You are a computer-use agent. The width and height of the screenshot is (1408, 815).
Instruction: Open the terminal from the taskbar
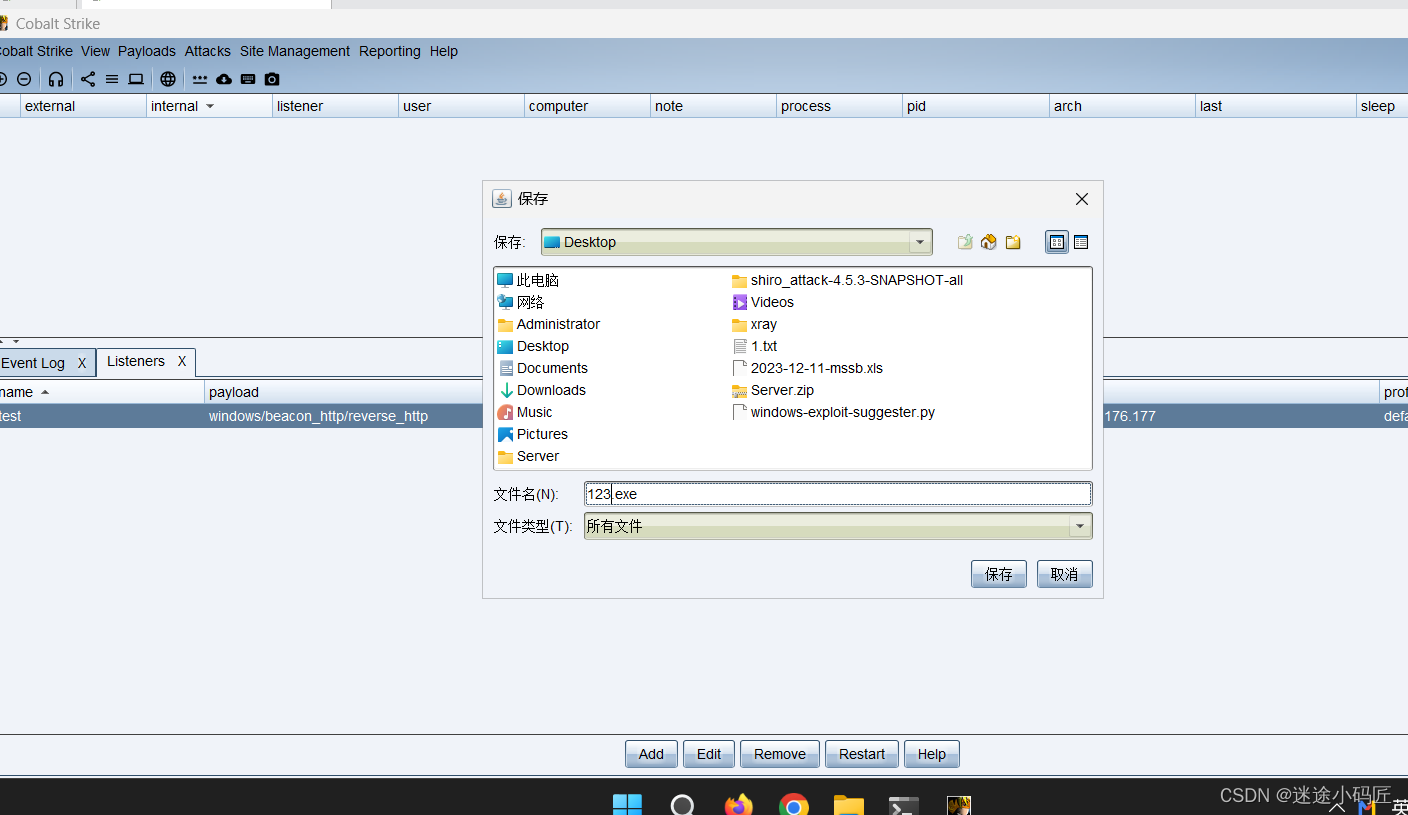click(904, 805)
